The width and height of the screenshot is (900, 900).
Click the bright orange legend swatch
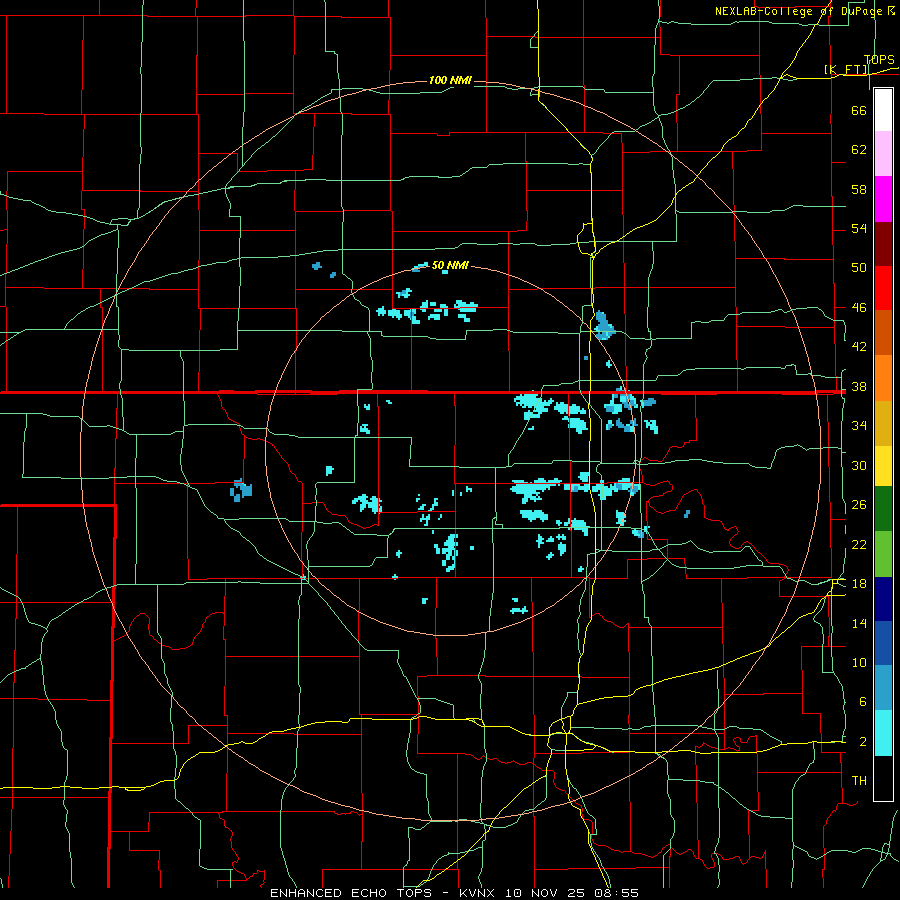(x=883, y=378)
